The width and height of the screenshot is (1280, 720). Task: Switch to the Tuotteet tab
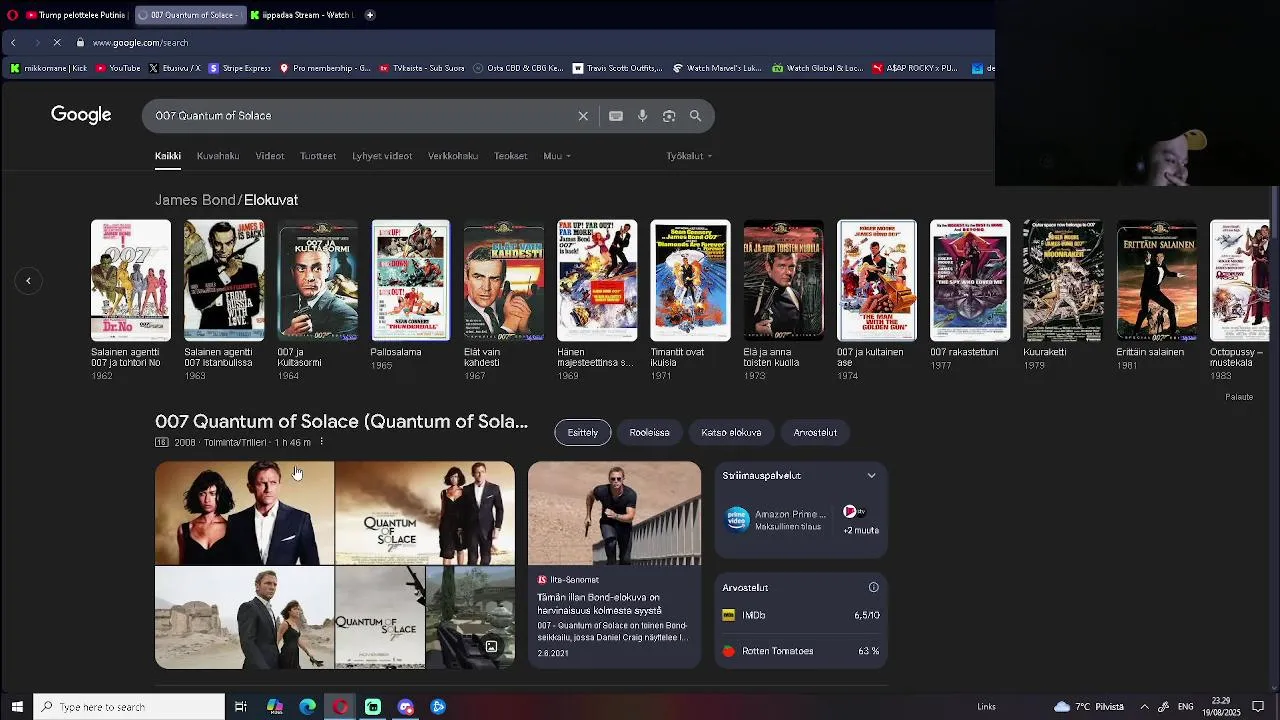click(x=318, y=156)
